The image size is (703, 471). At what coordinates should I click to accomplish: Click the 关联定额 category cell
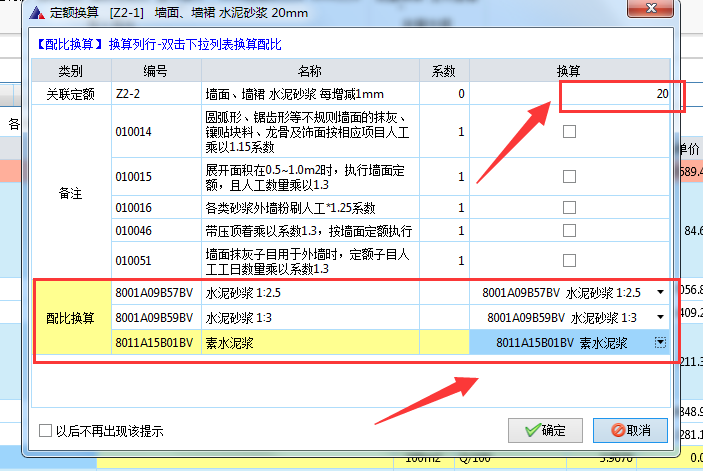pyautogui.click(x=71, y=94)
